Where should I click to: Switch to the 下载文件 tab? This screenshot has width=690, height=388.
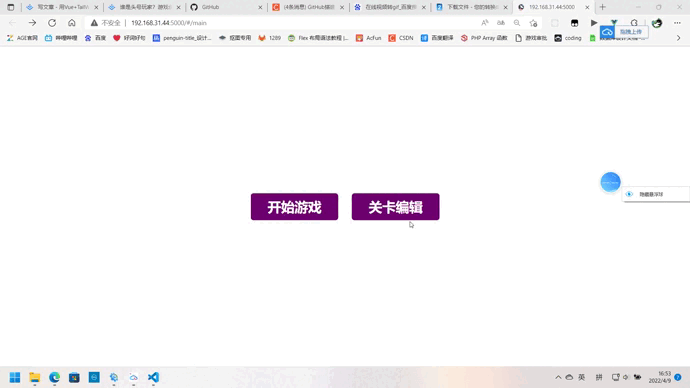point(472,7)
